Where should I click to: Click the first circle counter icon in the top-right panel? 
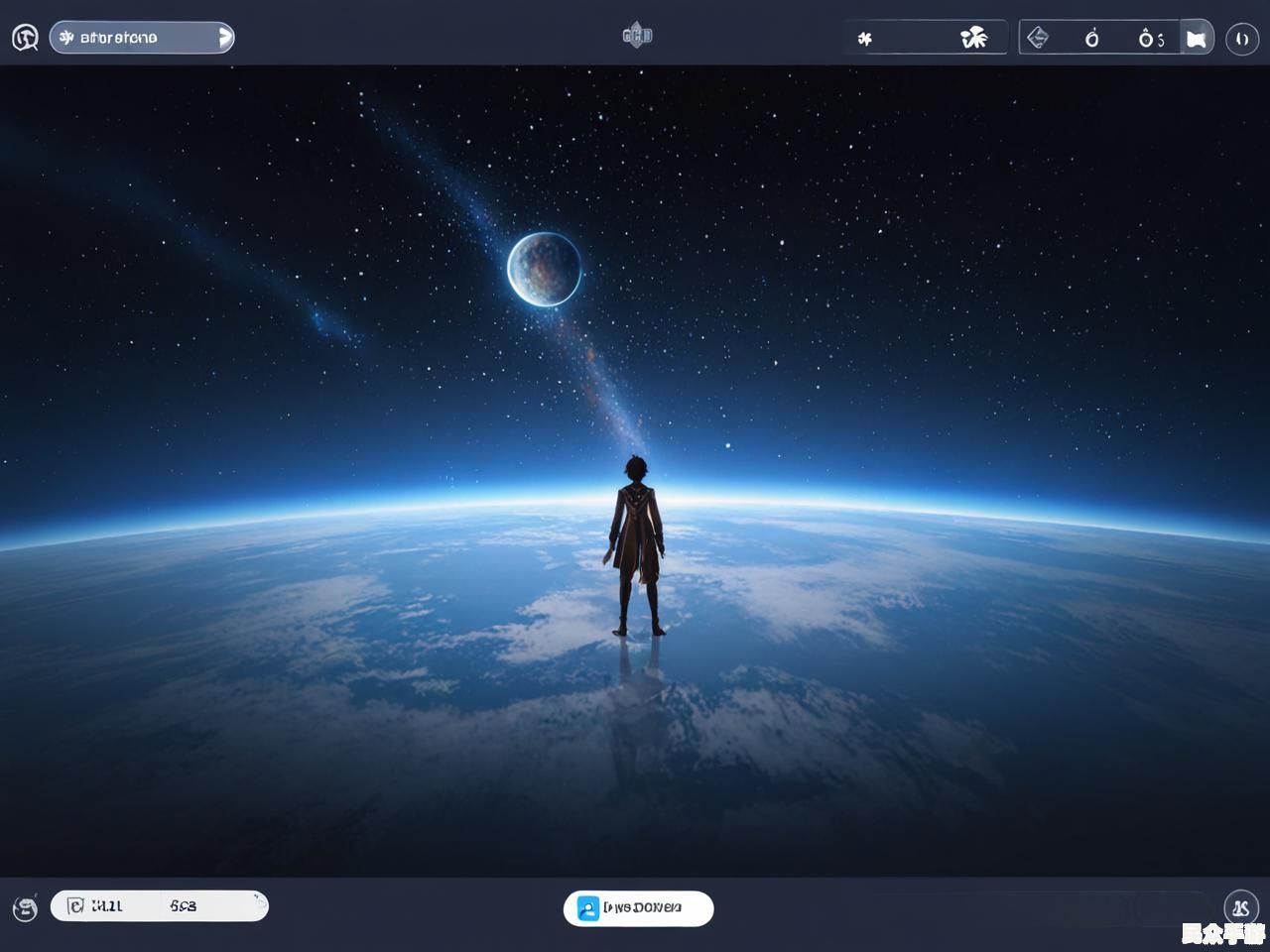(x=1092, y=38)
